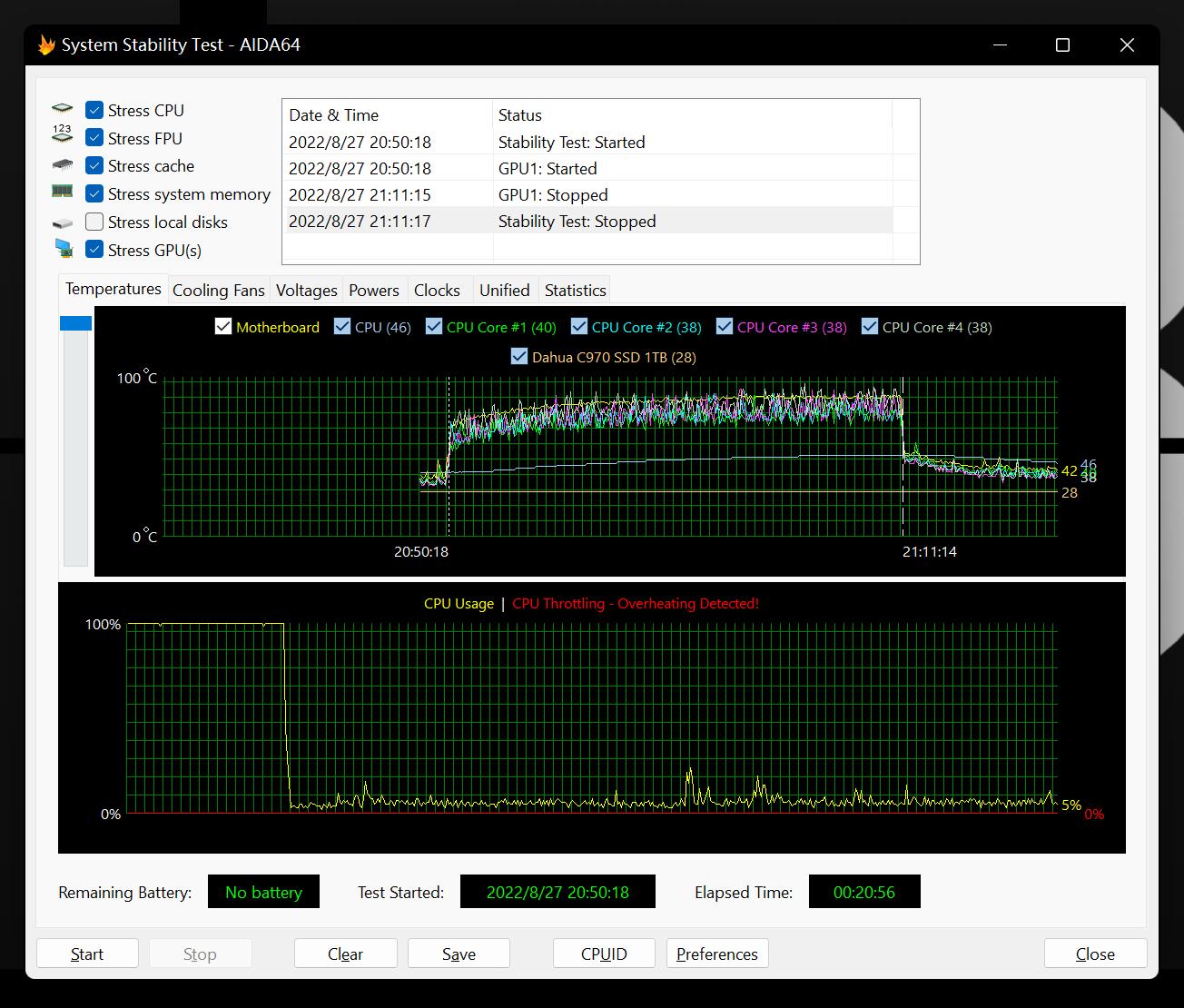Click the RAM module icon beside Stress system memory
Viewport: 1184px width, 1008px height.
(62, 192)
